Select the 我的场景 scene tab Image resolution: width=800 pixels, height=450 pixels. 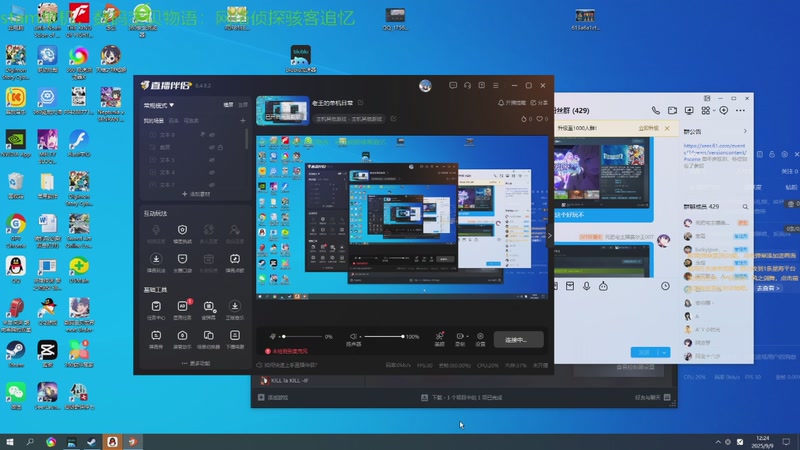click(153, 121)
